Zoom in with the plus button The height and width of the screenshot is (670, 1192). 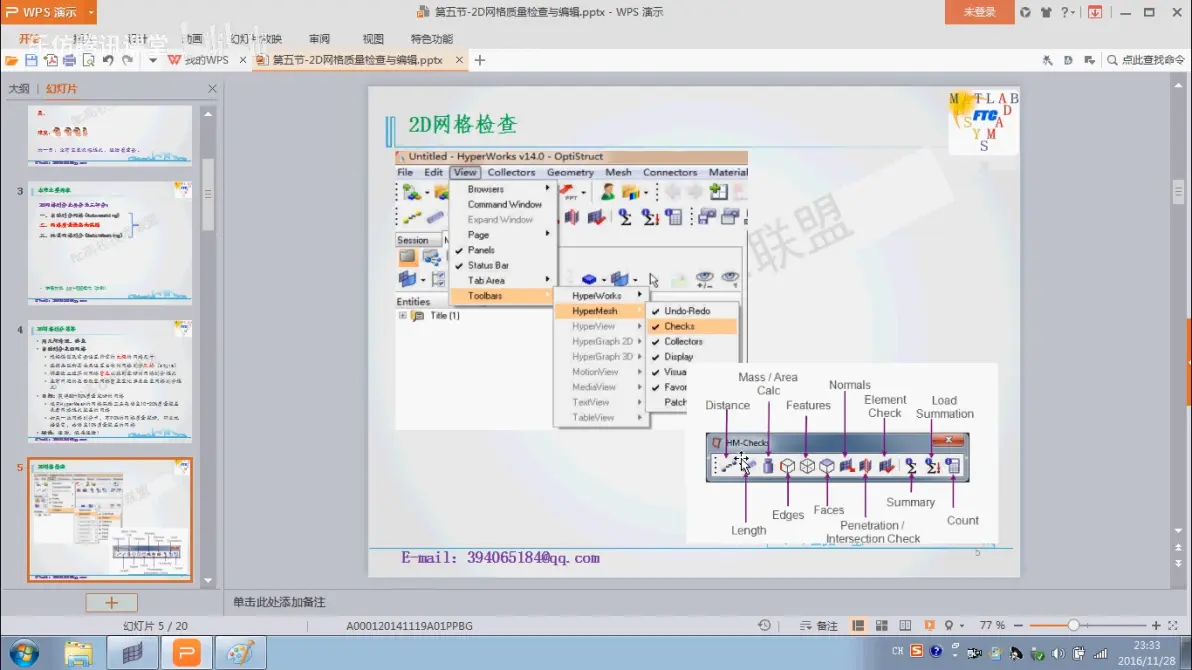tap(1156, 625)
